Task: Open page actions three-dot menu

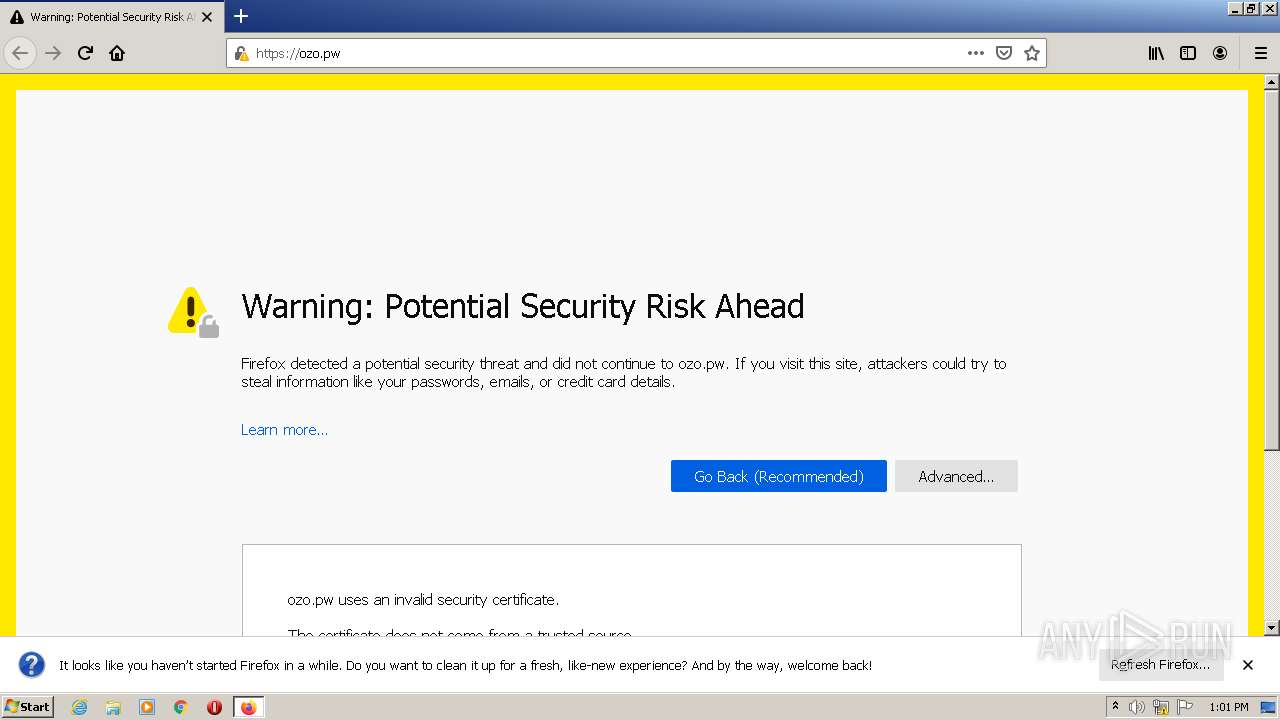Action: [x=976, y=53]
